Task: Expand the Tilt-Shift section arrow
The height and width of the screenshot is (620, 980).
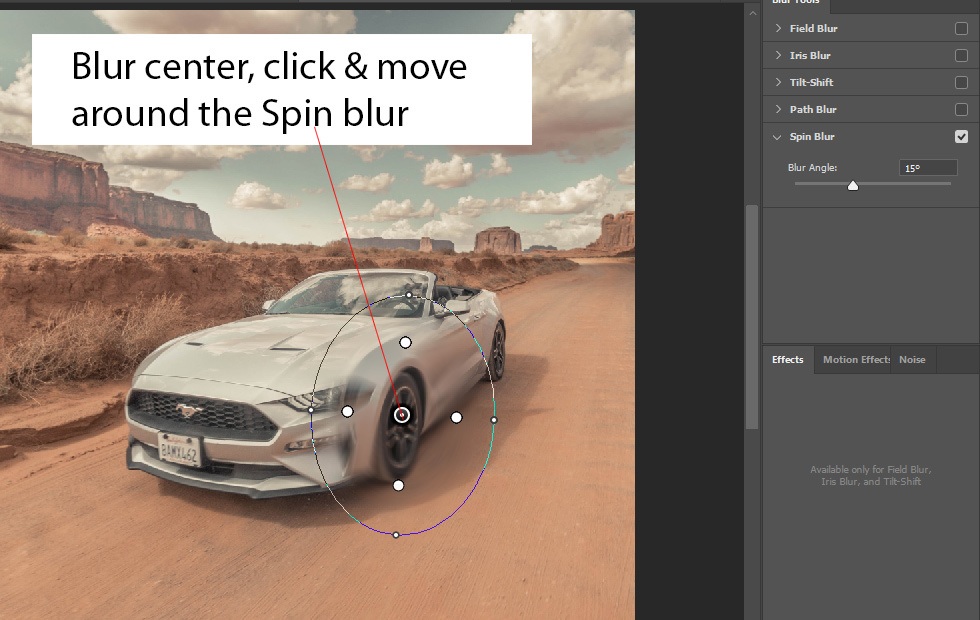Action: coord(778,83)
